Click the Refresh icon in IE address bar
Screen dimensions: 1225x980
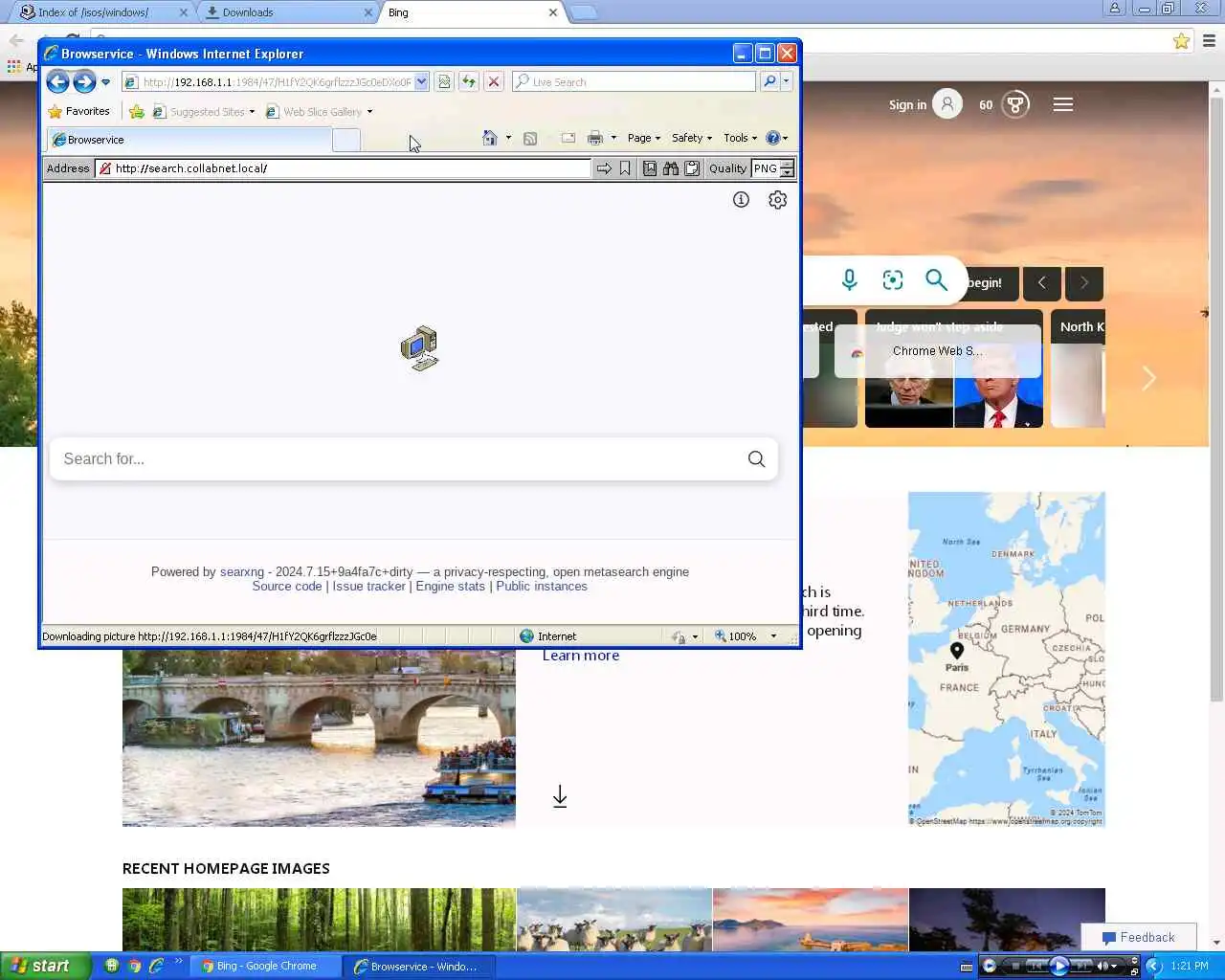pos(469,82)
